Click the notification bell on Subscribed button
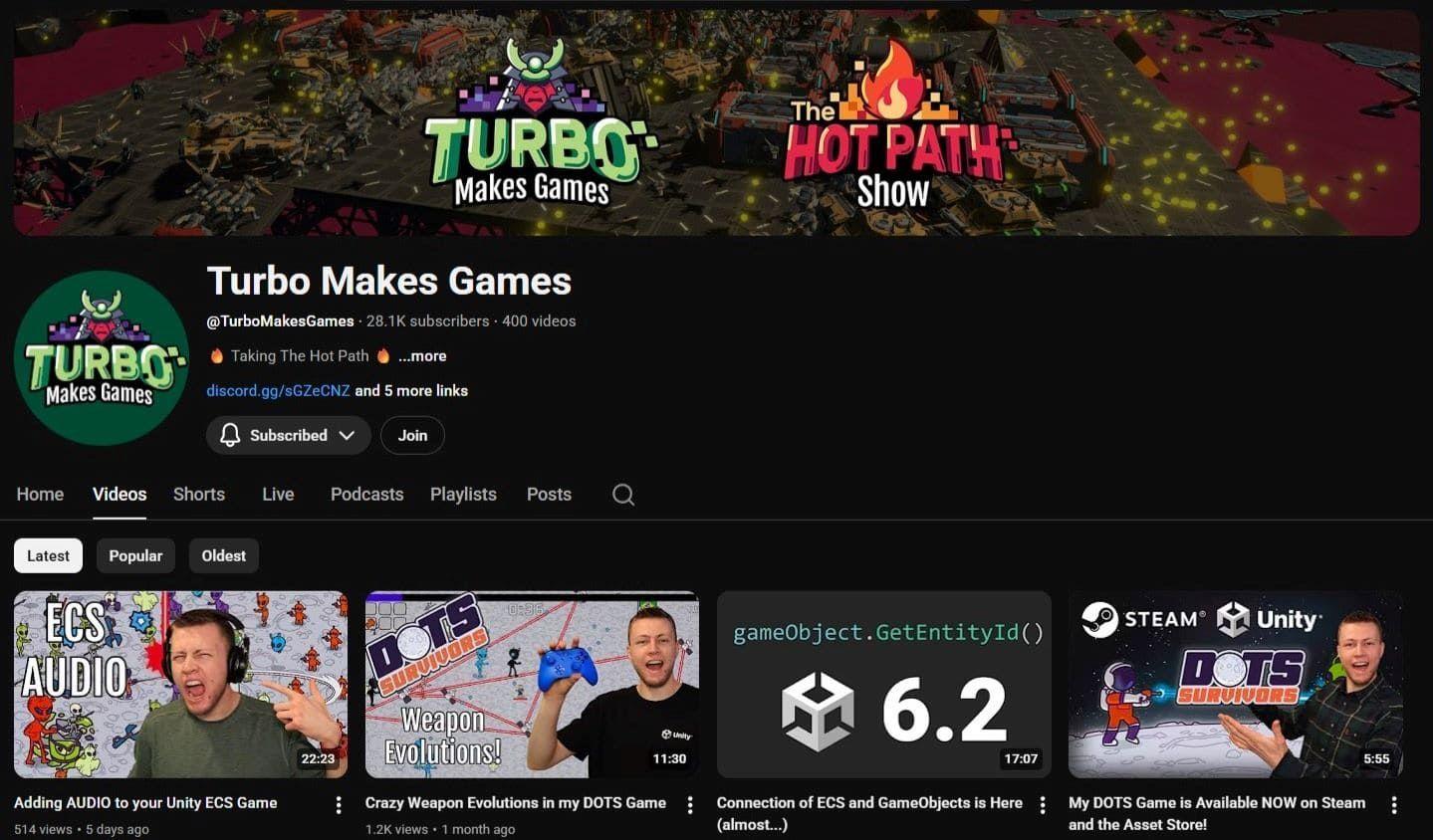 (x=230, y=435)
